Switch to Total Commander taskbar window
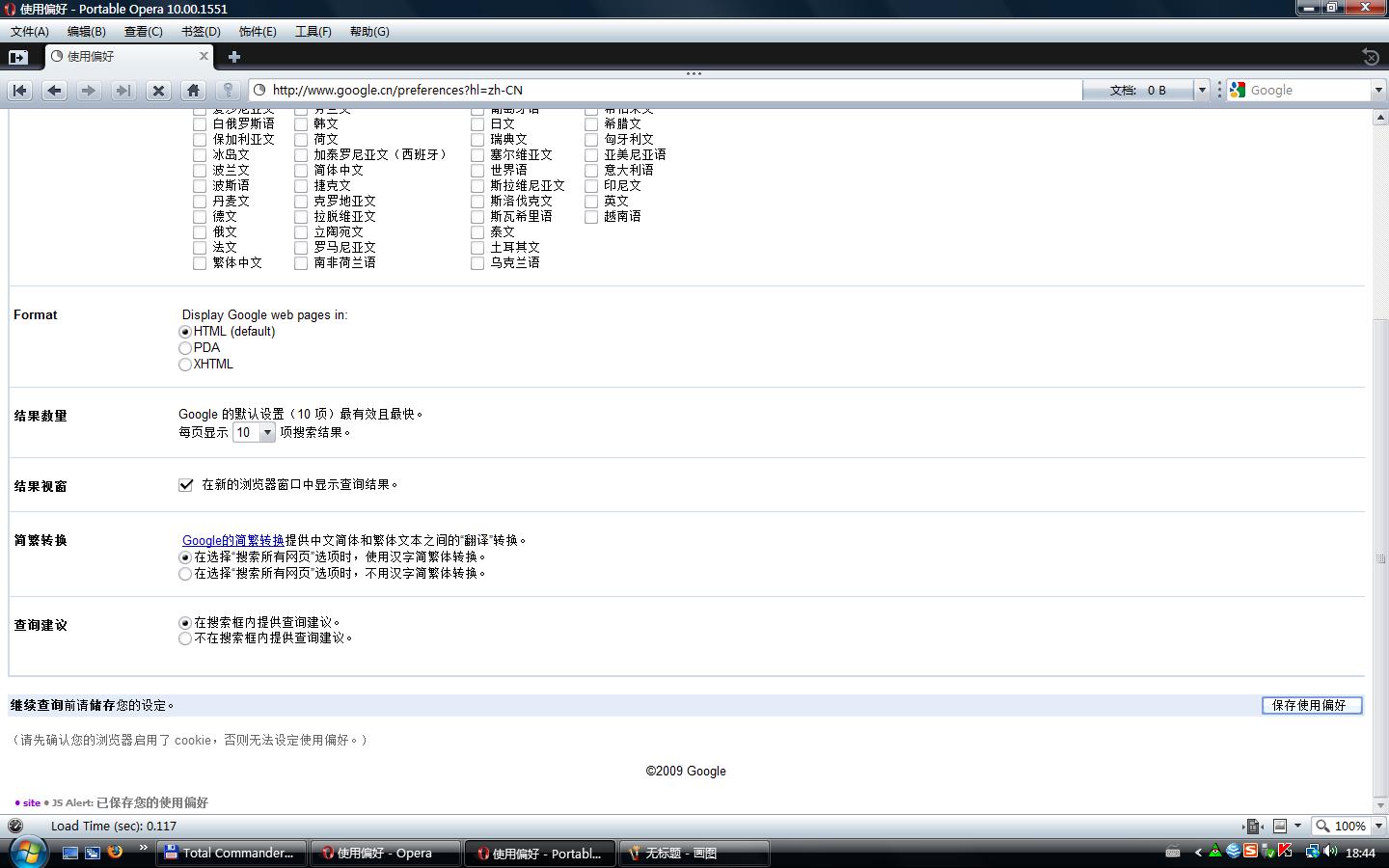The image size is (1389, 868). (x=232, y=853)
